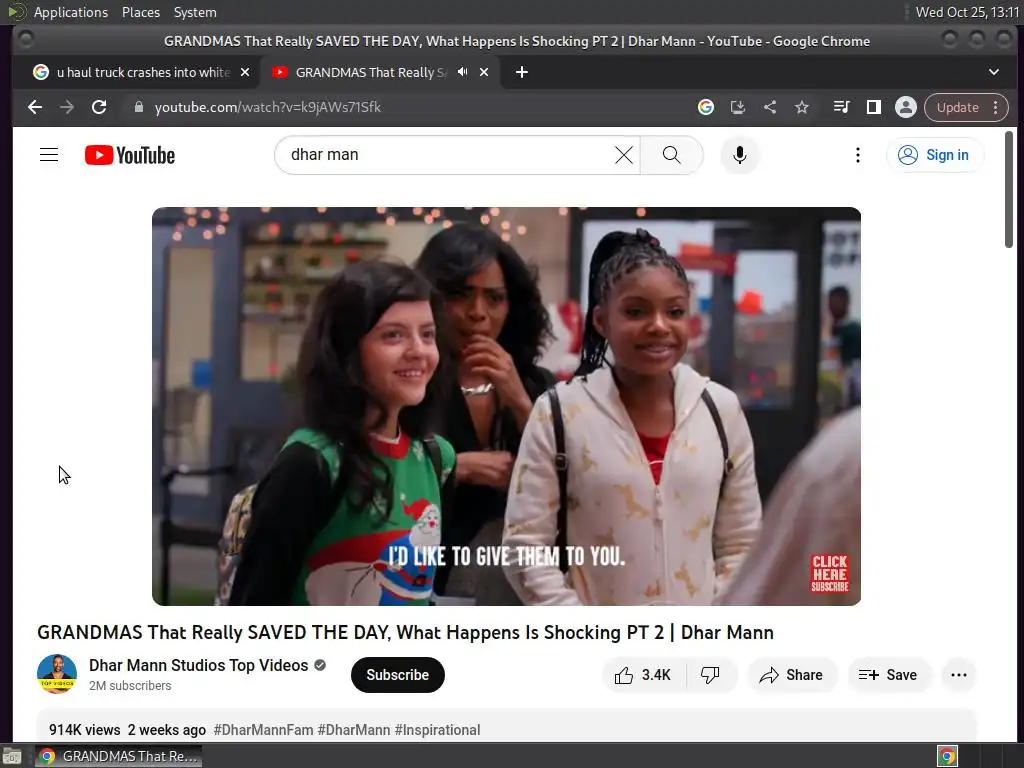Click Sign in button

(934, 155)
